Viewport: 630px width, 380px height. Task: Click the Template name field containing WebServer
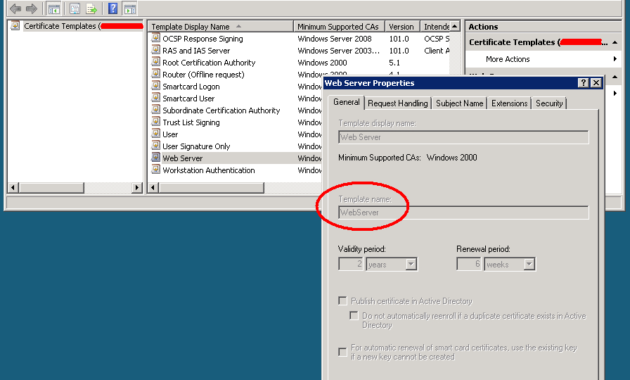(x=463, y=212)
